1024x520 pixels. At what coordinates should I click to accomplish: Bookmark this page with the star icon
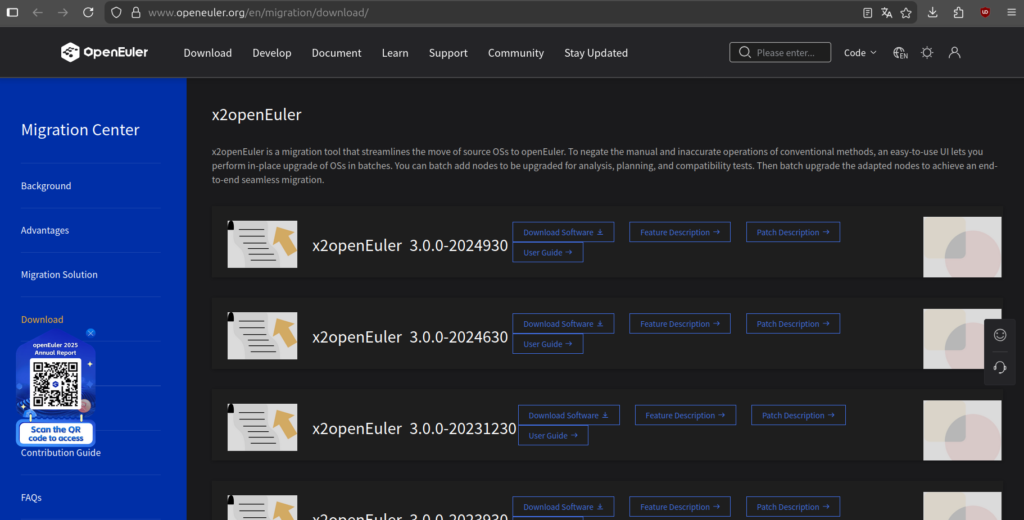point(906,13)
